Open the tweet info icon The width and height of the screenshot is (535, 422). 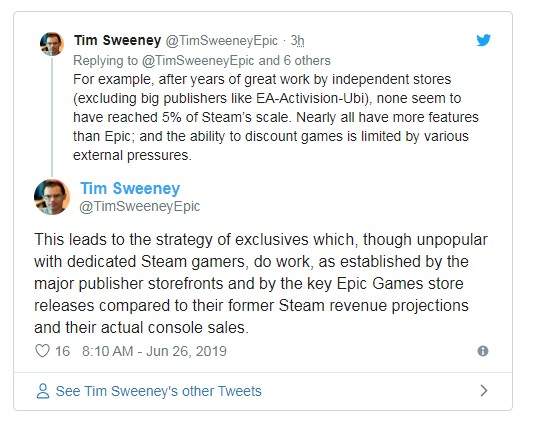click(x=483, y=351)
